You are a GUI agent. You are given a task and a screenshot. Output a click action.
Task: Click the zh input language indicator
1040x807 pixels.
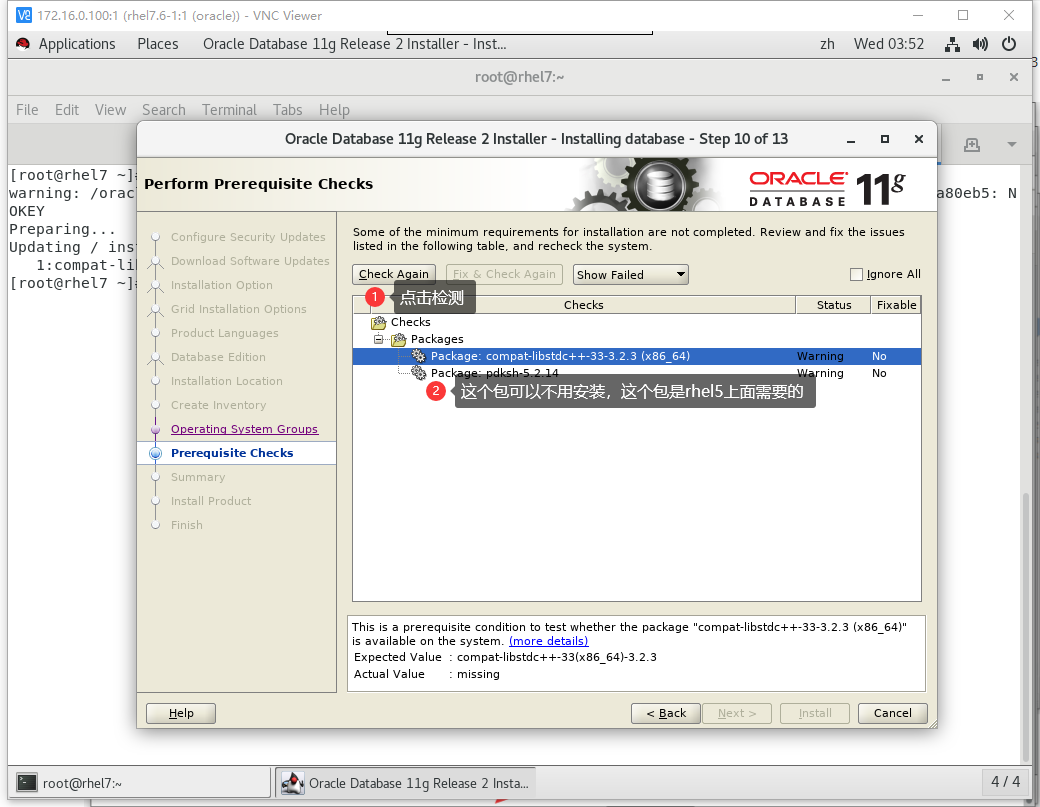pyautogui.click(x=827, y=44)
